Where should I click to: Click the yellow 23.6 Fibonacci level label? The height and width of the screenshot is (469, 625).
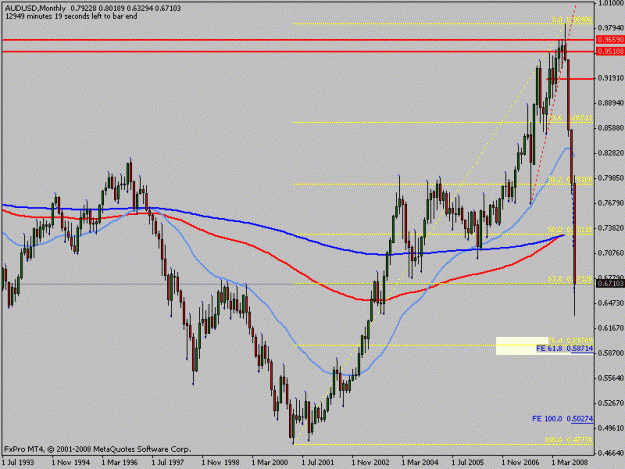570,118
